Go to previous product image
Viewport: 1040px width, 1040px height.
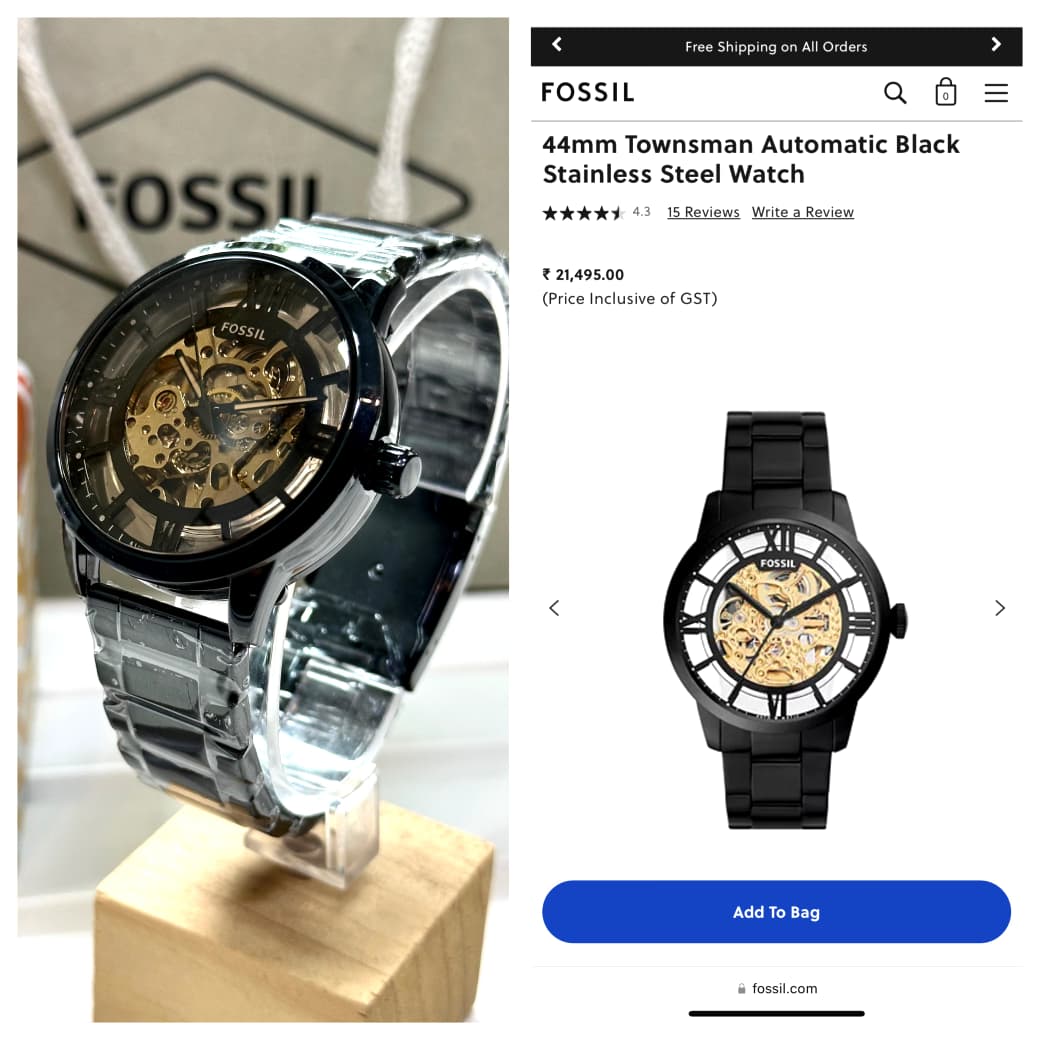click(554, 608)
